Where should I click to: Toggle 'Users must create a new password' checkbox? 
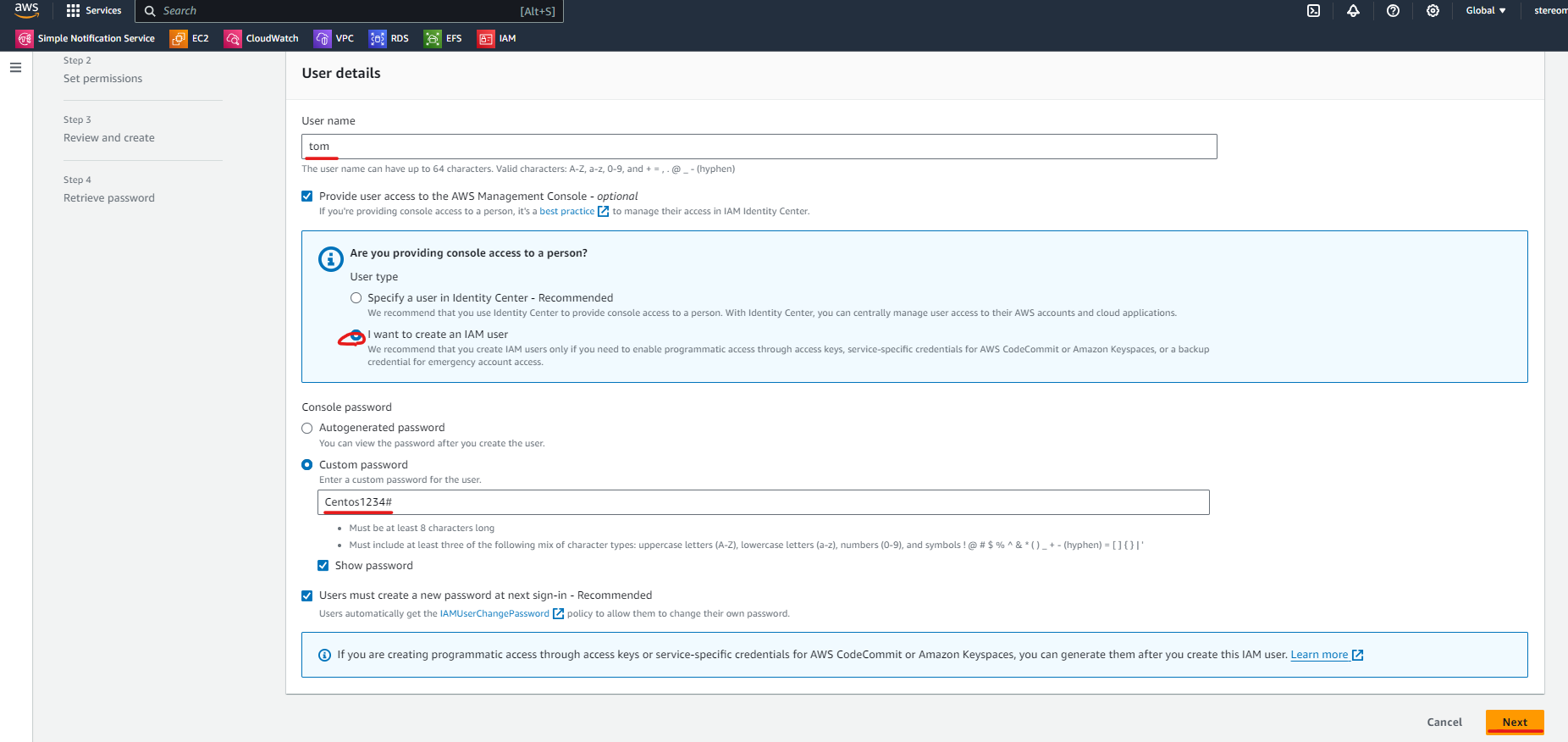tap(307, 595)
